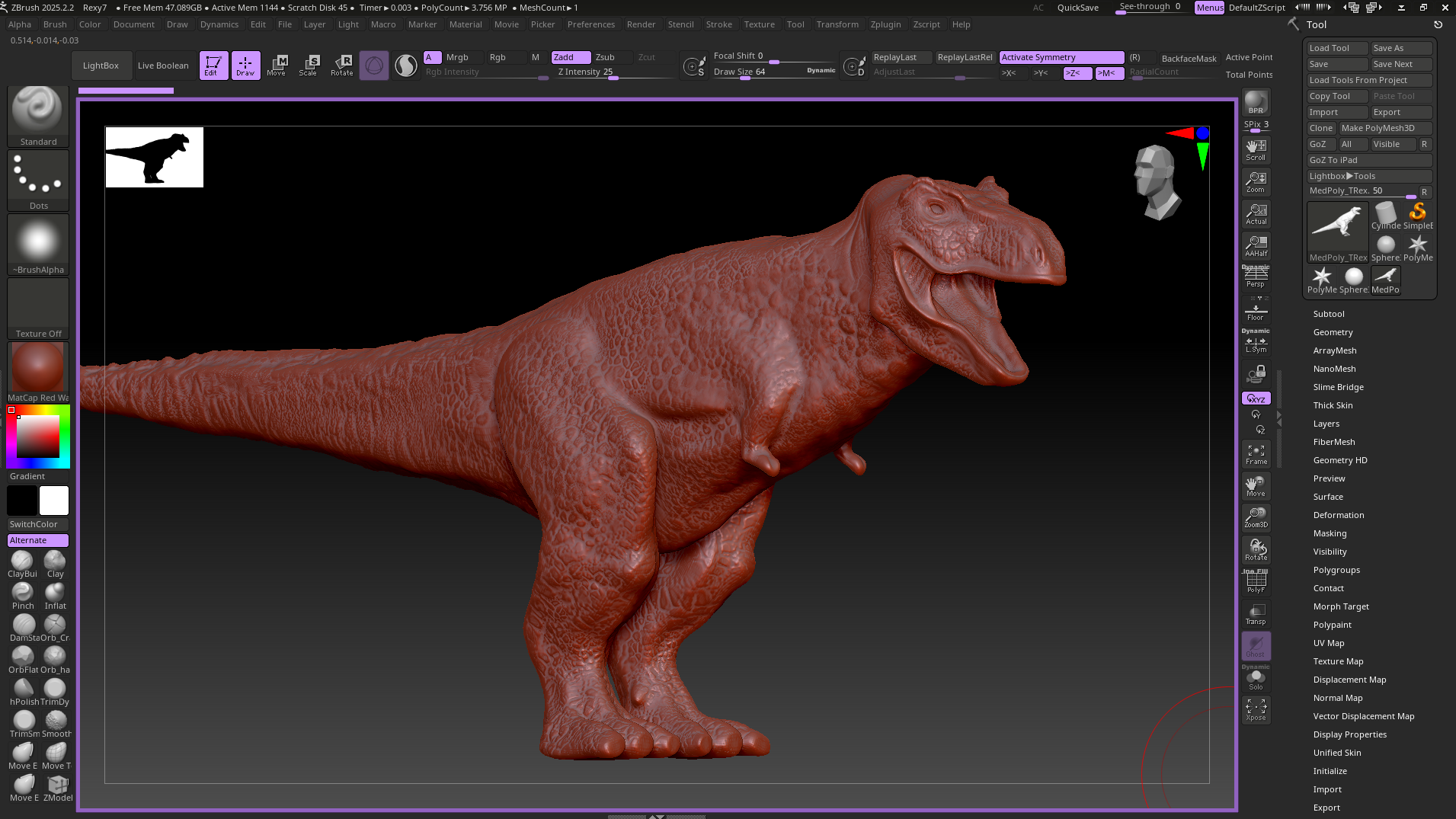This screenshot has width=1456, height=819.
Task: Click the LightBox button
Action: pyautogui.click(x=101, y=66)
